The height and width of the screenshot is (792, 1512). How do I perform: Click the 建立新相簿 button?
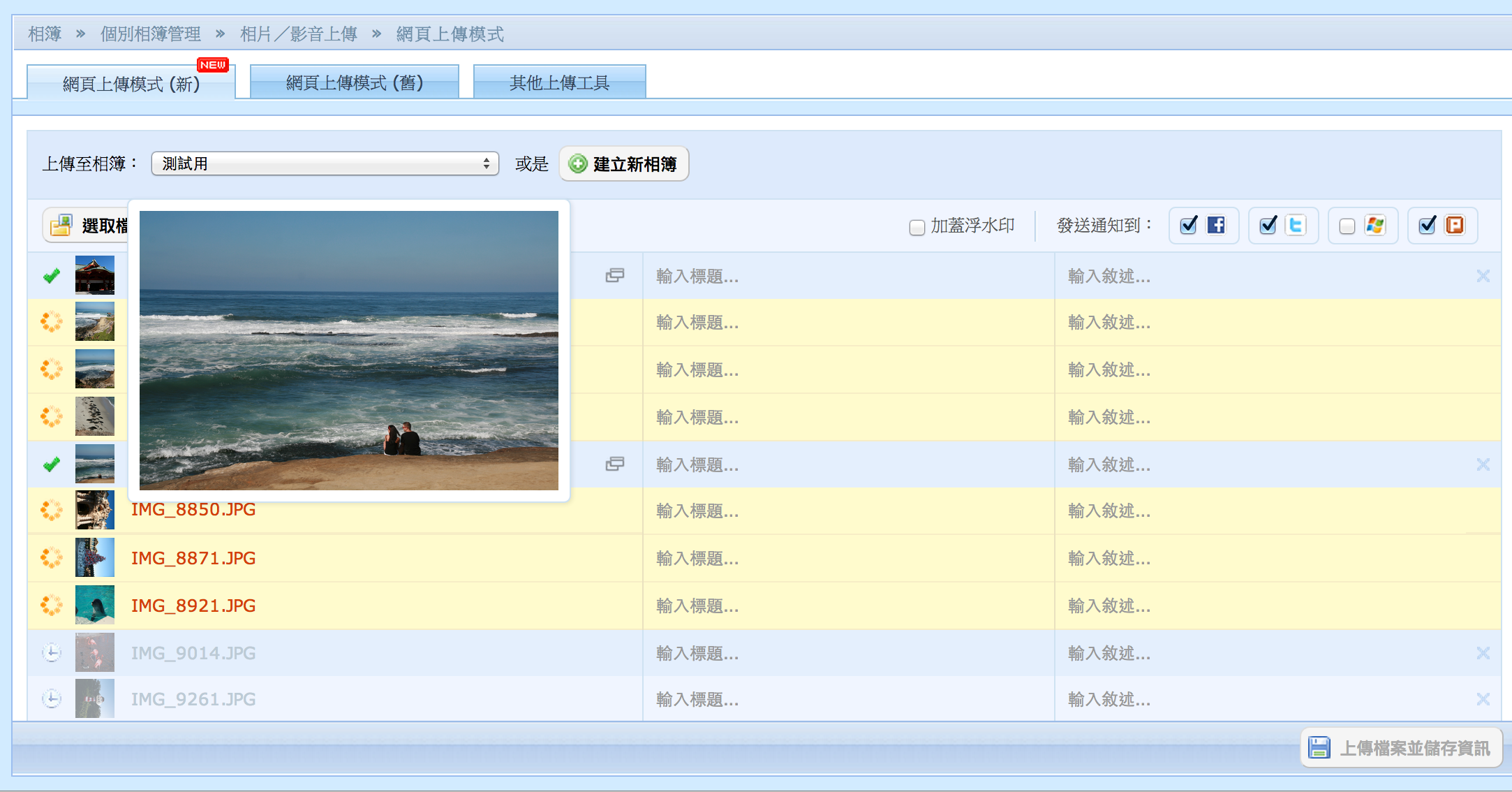[x=623, y=163]
